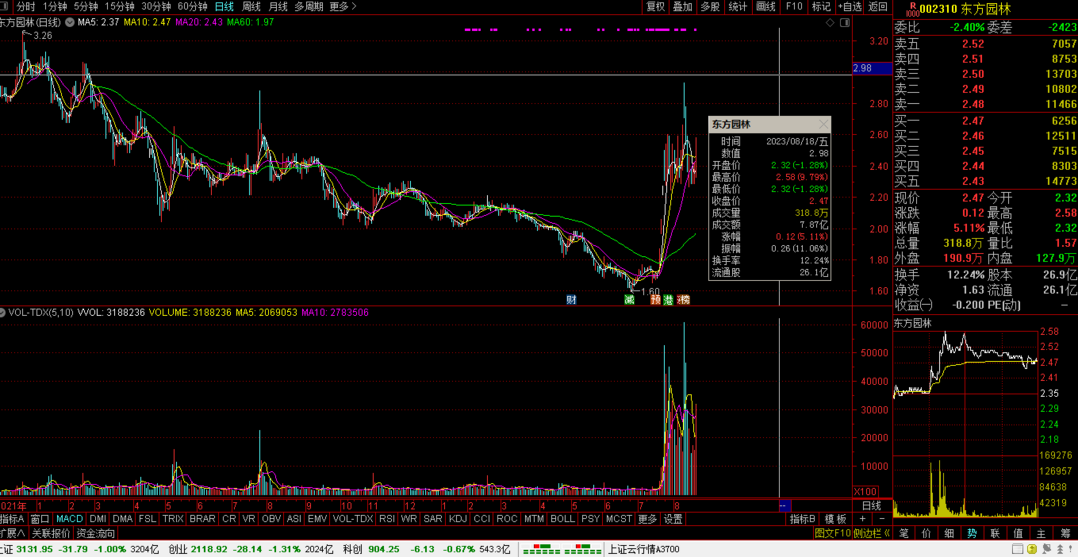Screen dimensions: 1078x557
Task: Open the F10 company info
Action: [794, 7]
